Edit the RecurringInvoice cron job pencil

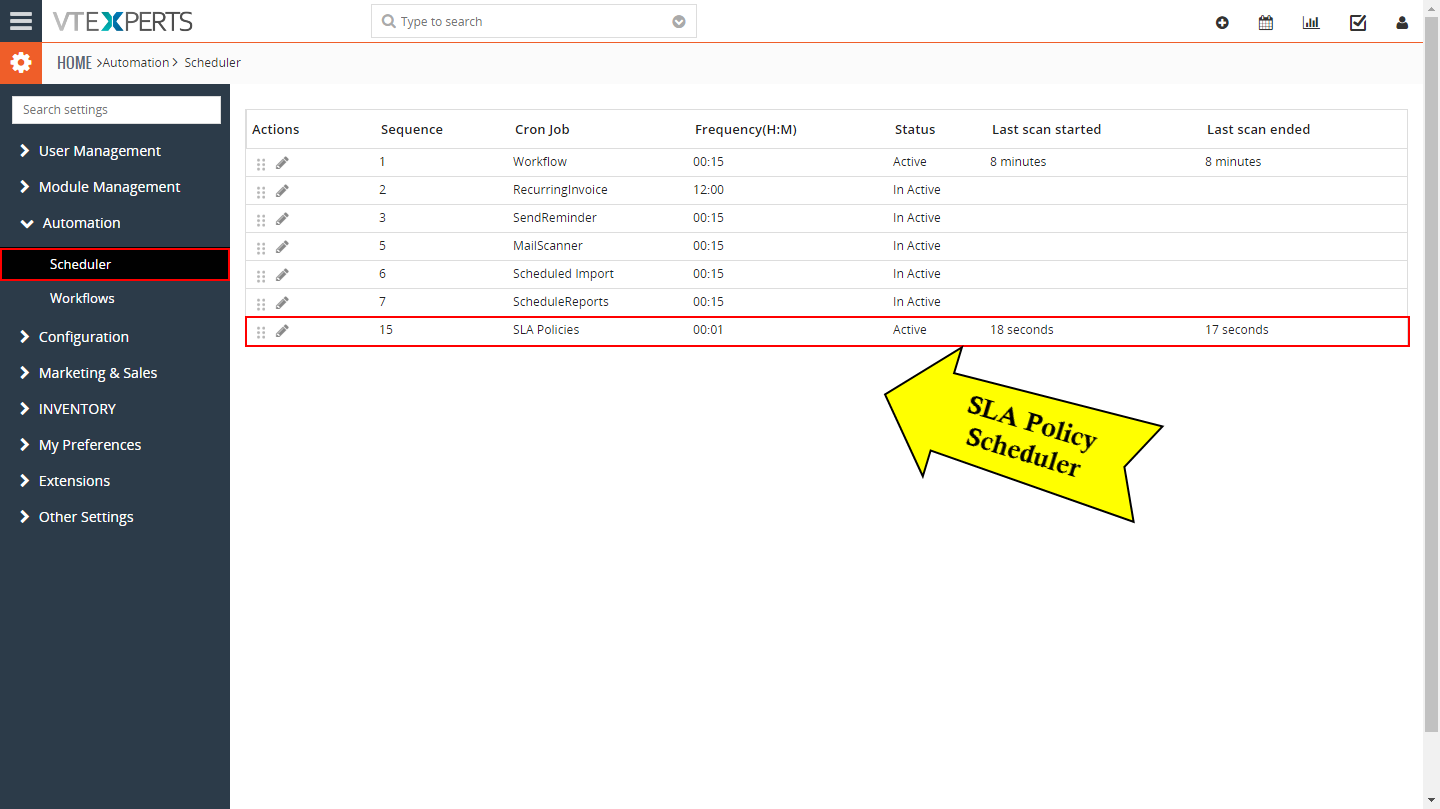tap(282, 191)
